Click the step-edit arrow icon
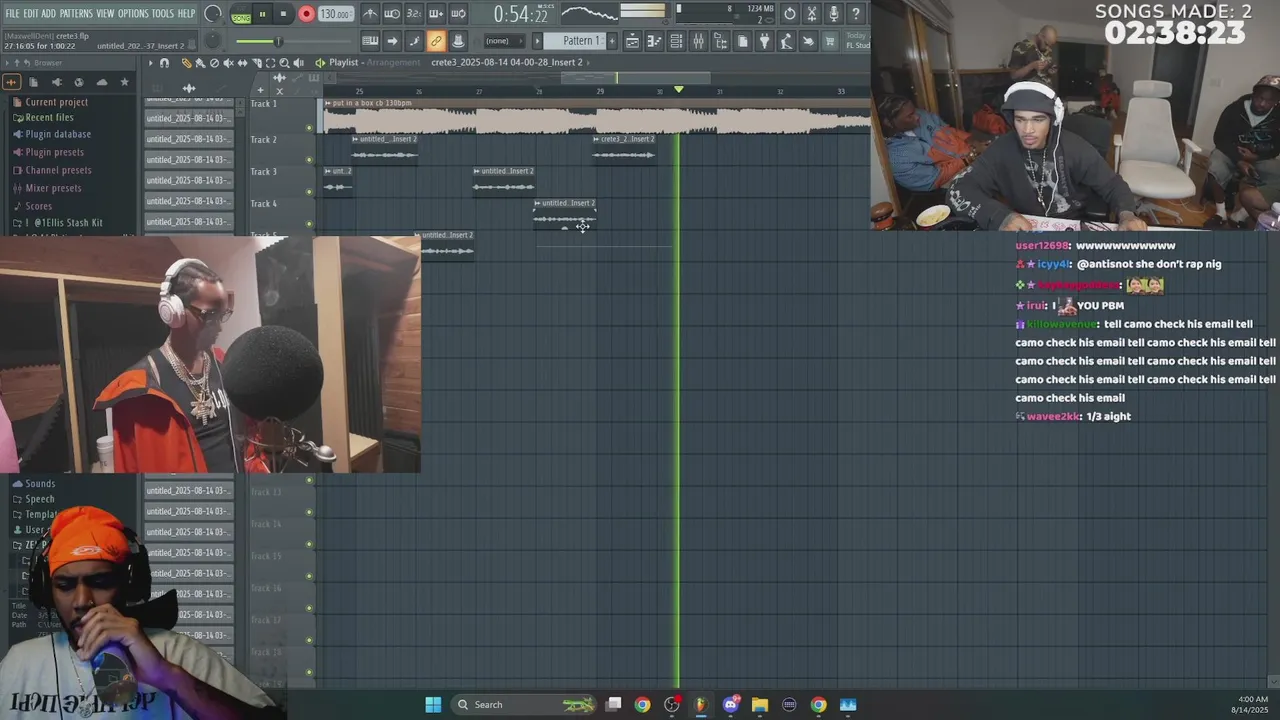Viewport: 1280px width, 720px height. pos(392,41)
